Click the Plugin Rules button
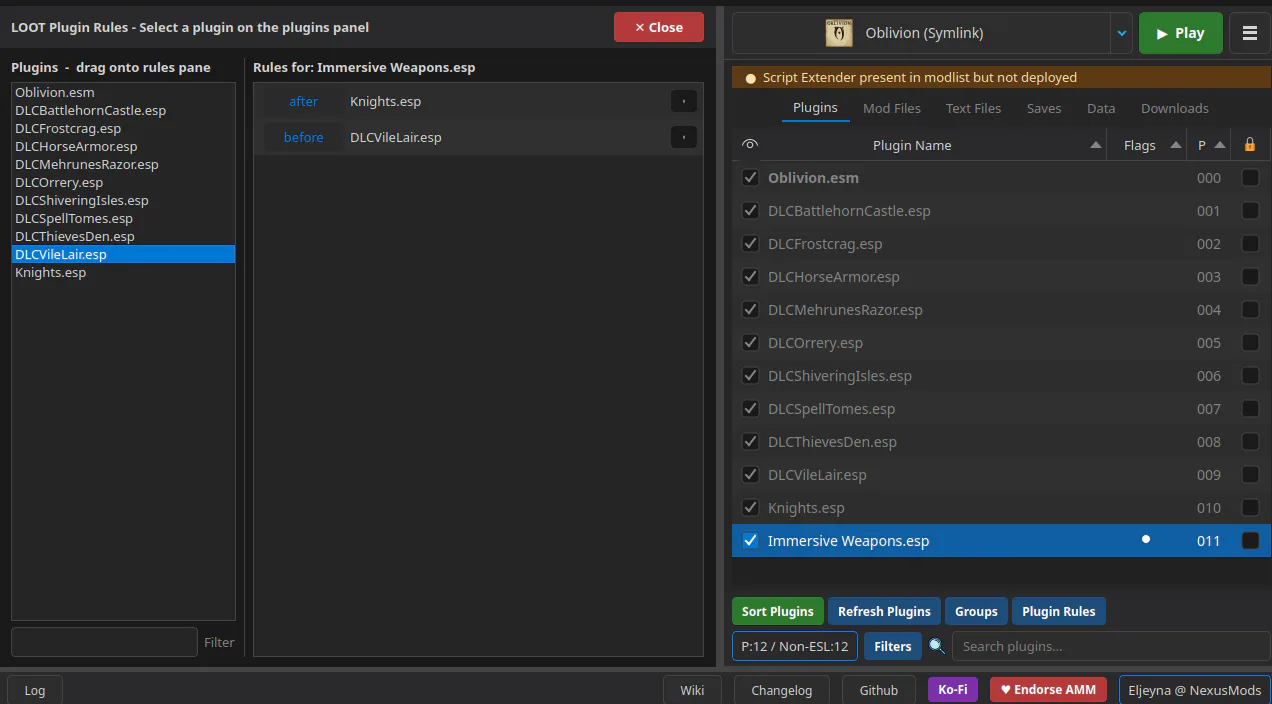This screenshot has width=1272, height=704. (1059, 611)
